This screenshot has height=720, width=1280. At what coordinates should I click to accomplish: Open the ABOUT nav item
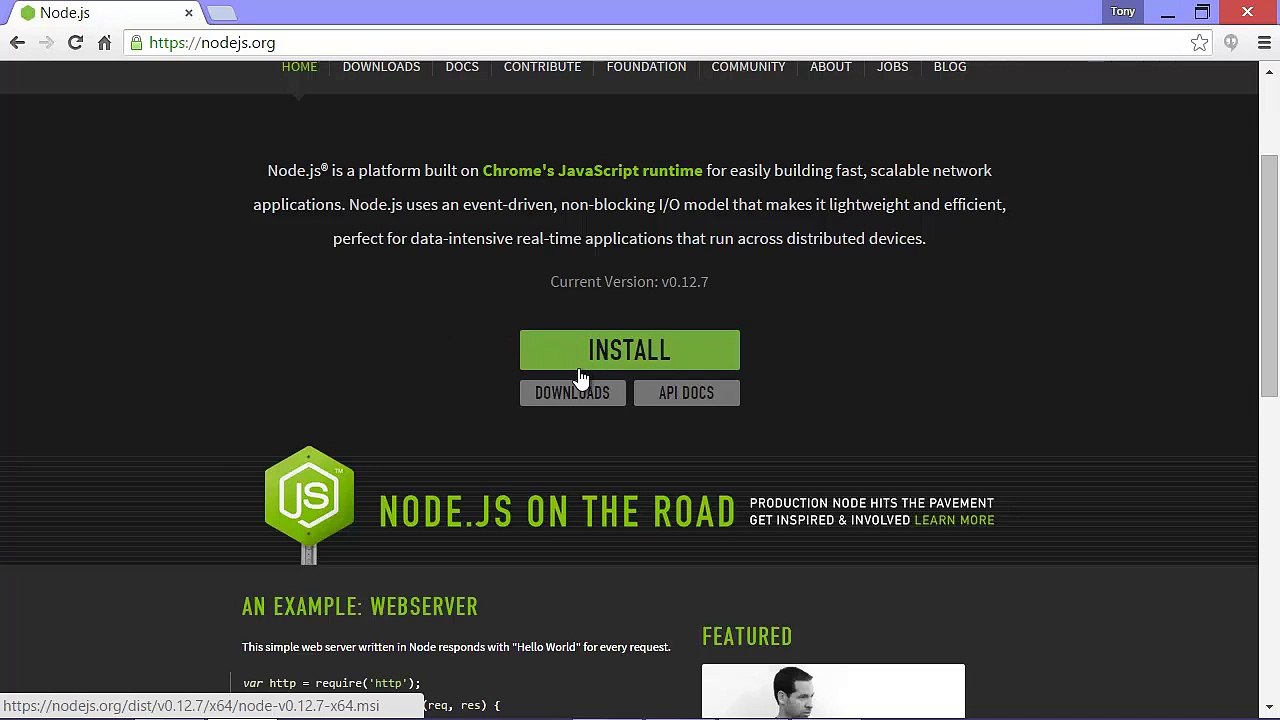coord(831,67)
